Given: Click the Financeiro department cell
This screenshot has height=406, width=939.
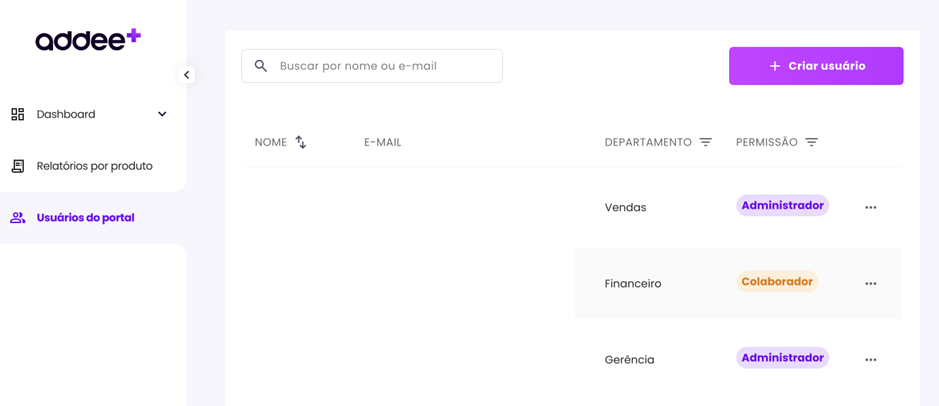Looking at the screenshot, I should coord(633,283).
